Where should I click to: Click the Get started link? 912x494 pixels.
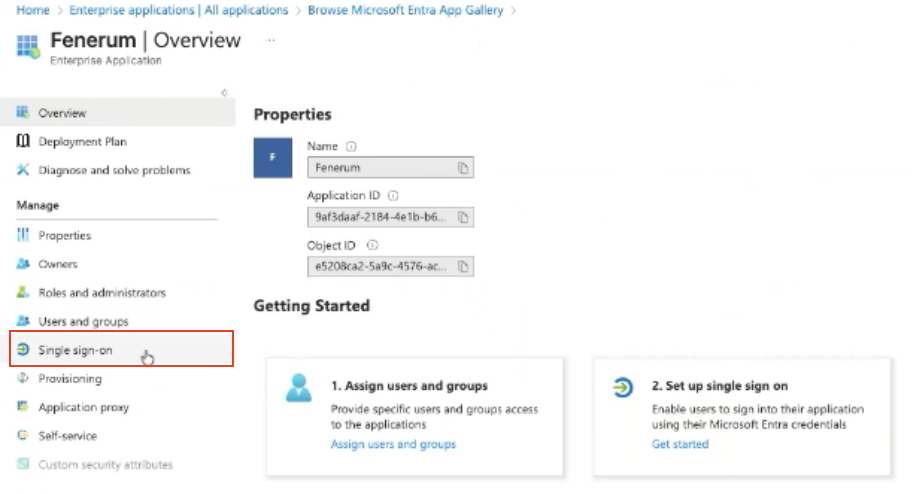[680, 444]
